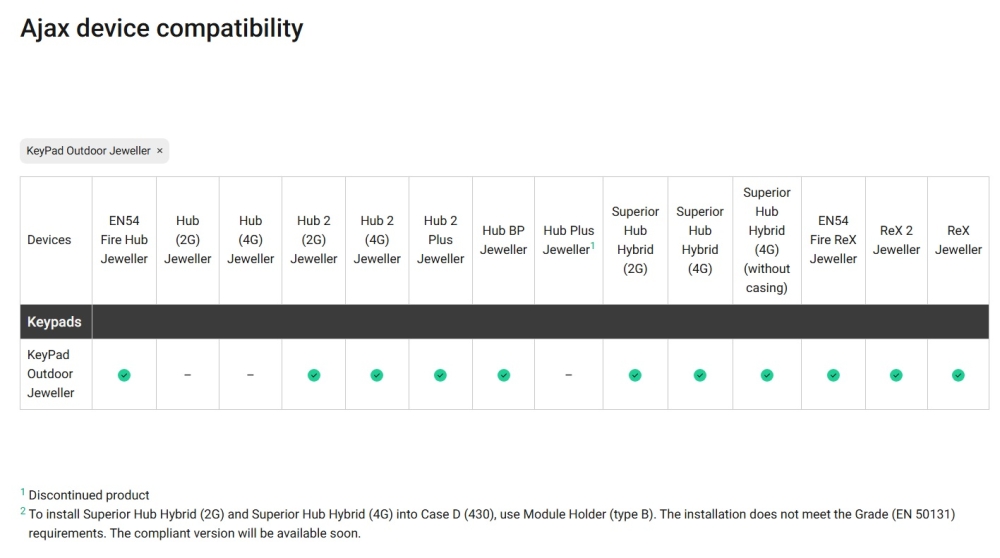Screen dimensions: 1000x558
Task: Click green checkmark under EN54 Fire Hub Jeweller
Action: coord(124,375)
